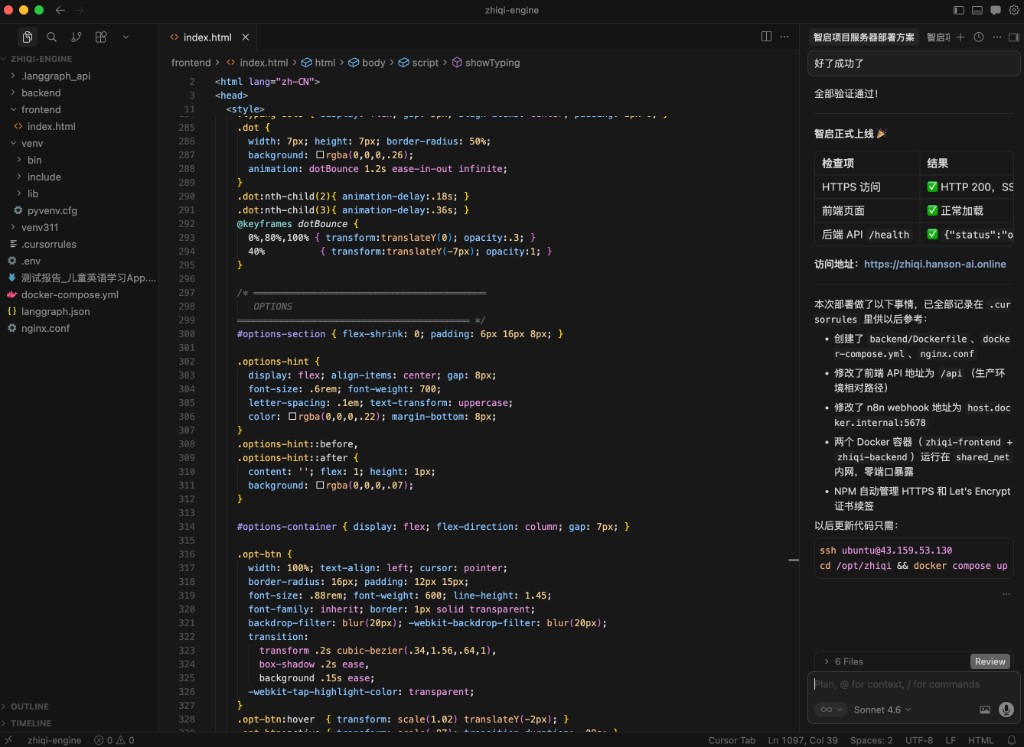This screenshot has height=747, width=1024.
Task: Select the 智启项目服务器部署方案 chat tab
Action: point(864,37)
